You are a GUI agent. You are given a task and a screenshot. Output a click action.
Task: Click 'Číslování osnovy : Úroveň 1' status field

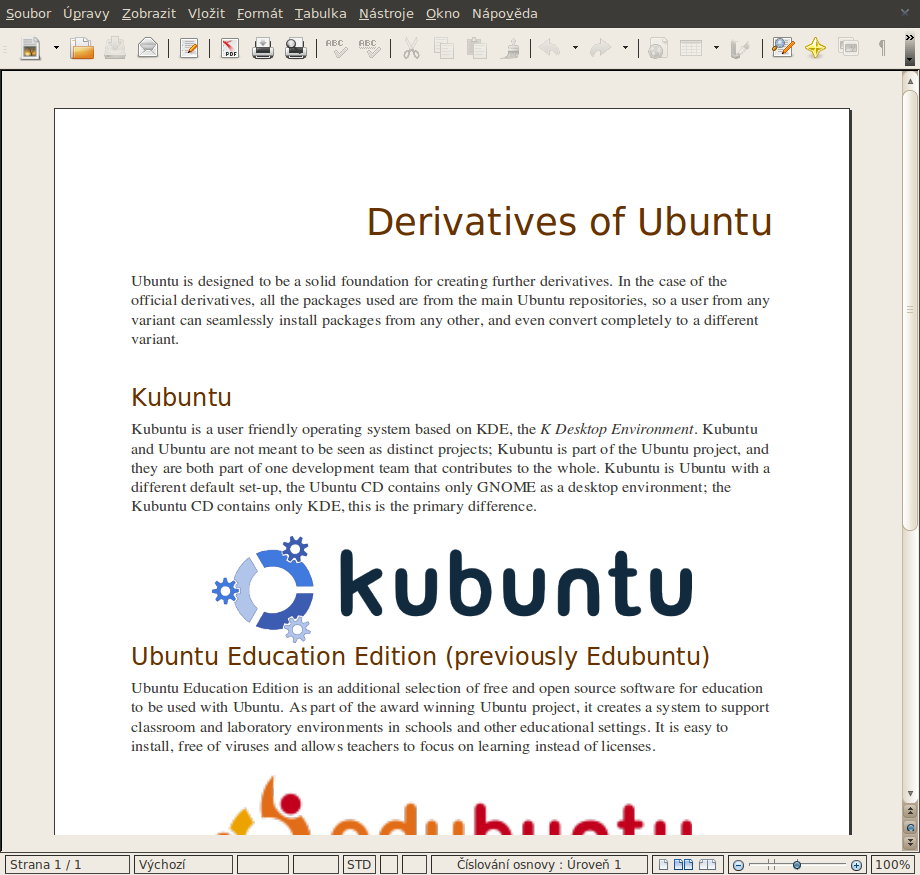click(539, 864)
